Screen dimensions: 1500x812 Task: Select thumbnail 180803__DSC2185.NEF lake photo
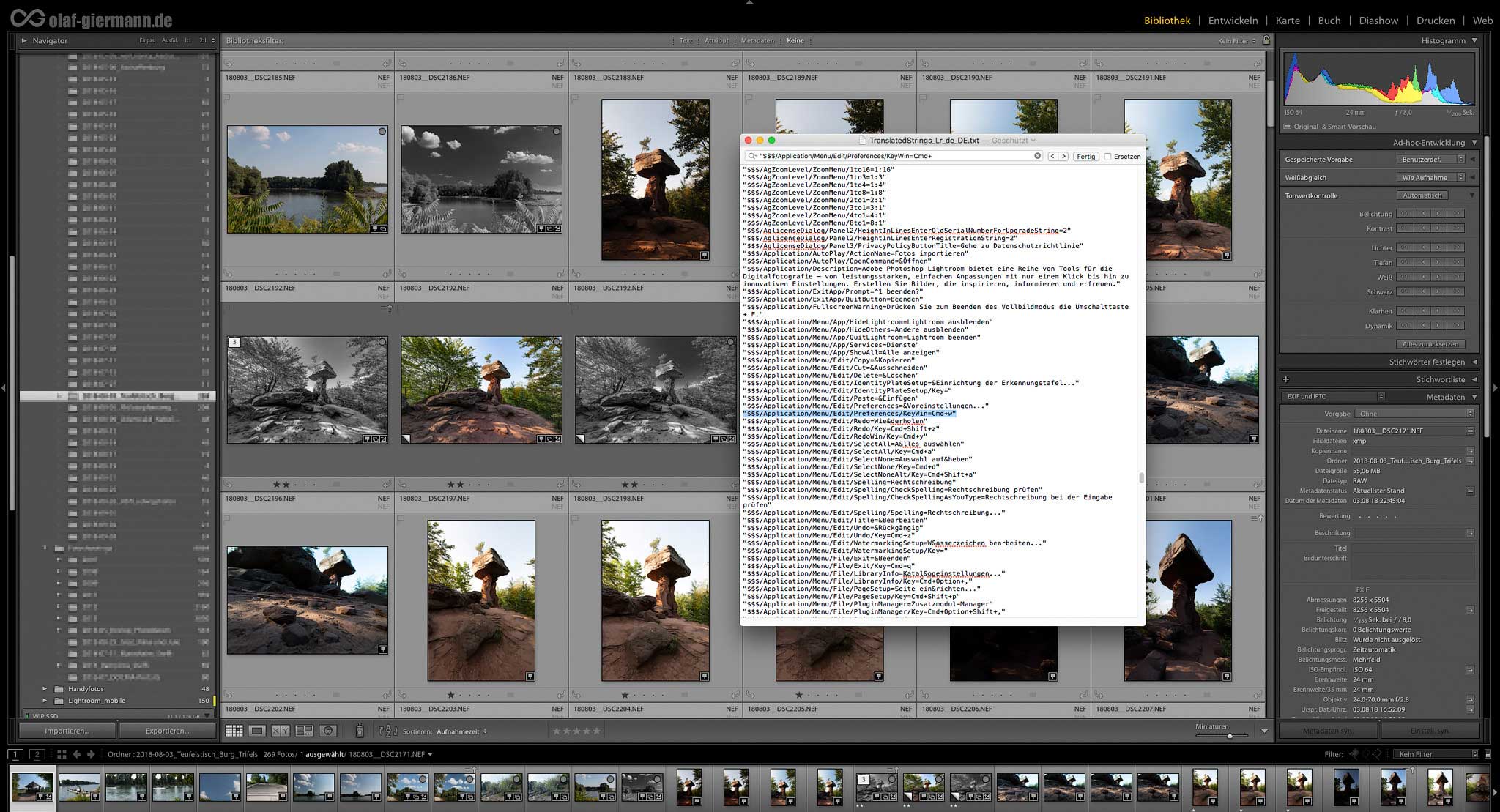coord(307,179)
